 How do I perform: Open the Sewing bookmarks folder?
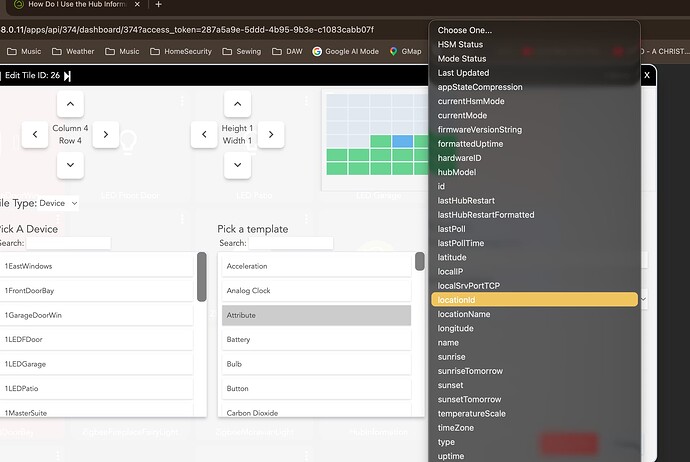point(242,51)
